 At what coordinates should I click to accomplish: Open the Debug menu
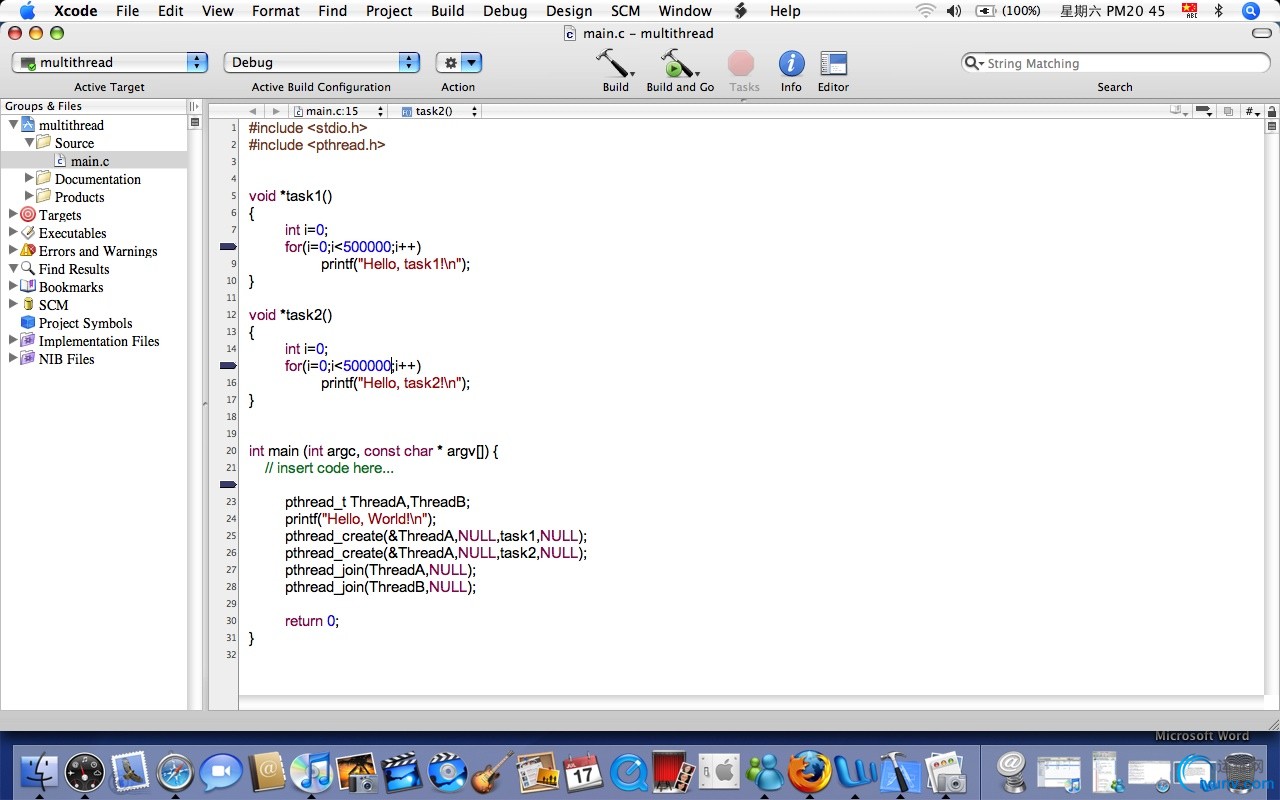click(x=505, y=11)
